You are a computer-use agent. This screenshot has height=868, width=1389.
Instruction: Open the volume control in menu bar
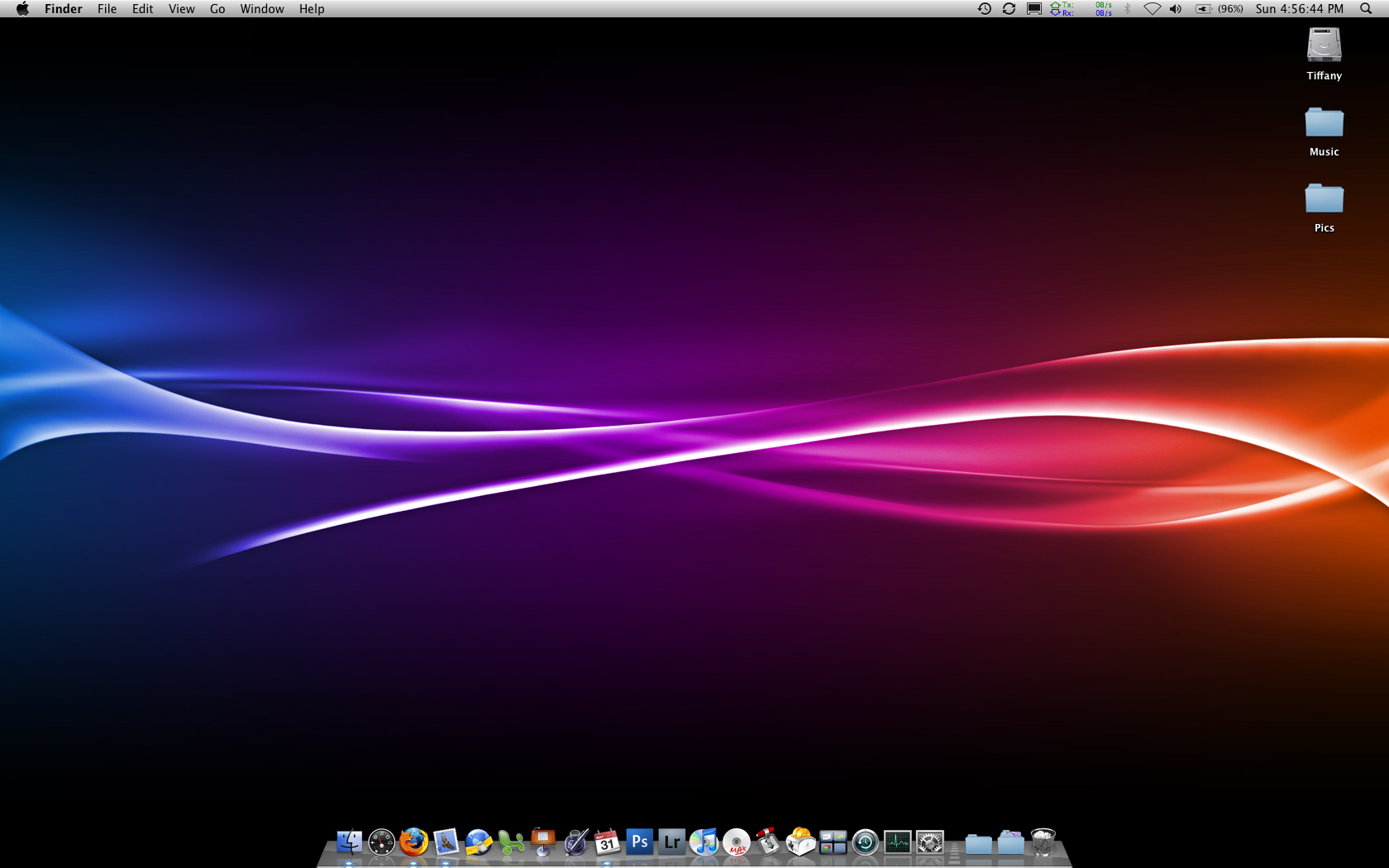tap(1176, 9)
